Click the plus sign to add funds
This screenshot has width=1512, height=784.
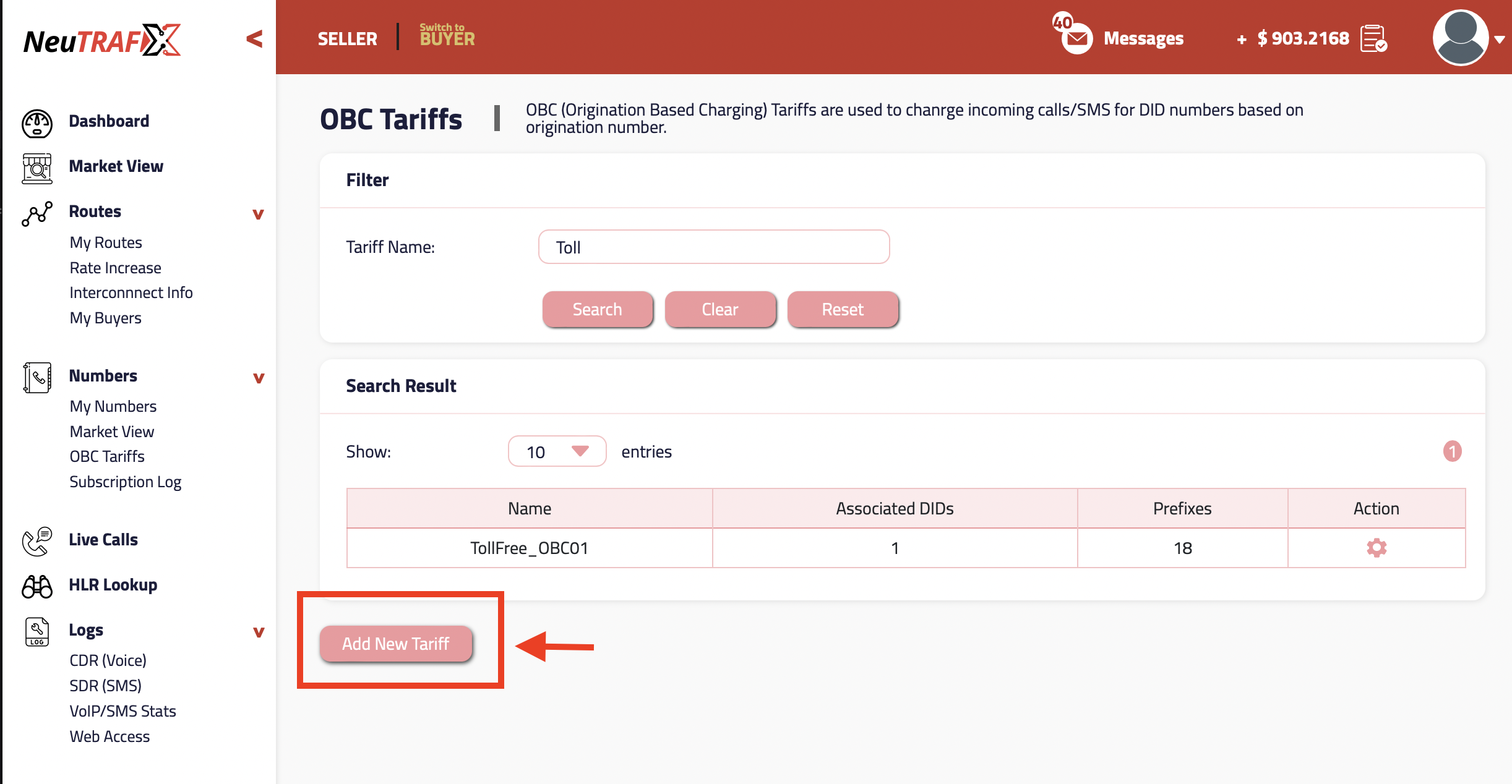1241,40
